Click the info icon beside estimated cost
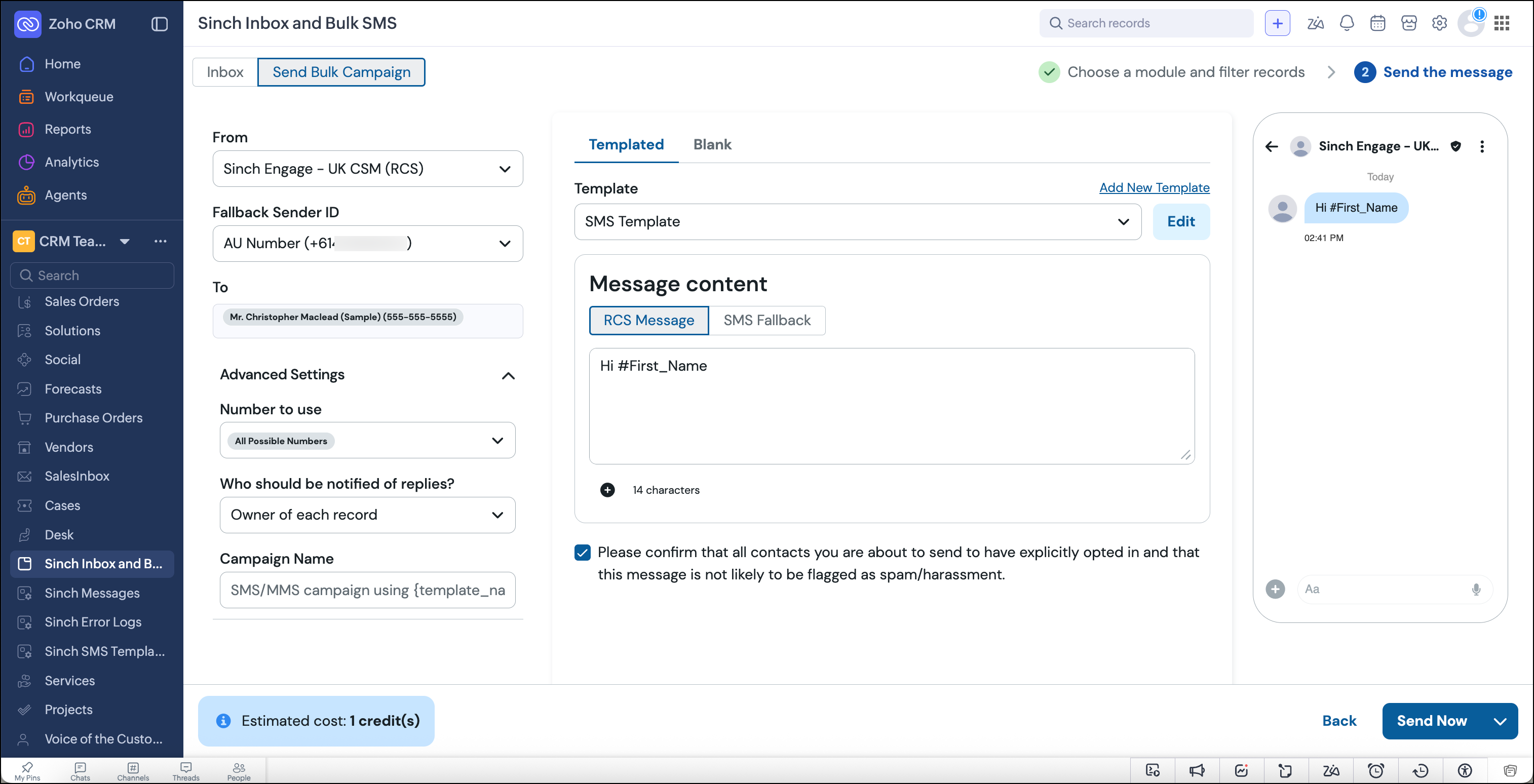Image resolution: width=1534 pixels, height=784 pixels. [223, 721]
